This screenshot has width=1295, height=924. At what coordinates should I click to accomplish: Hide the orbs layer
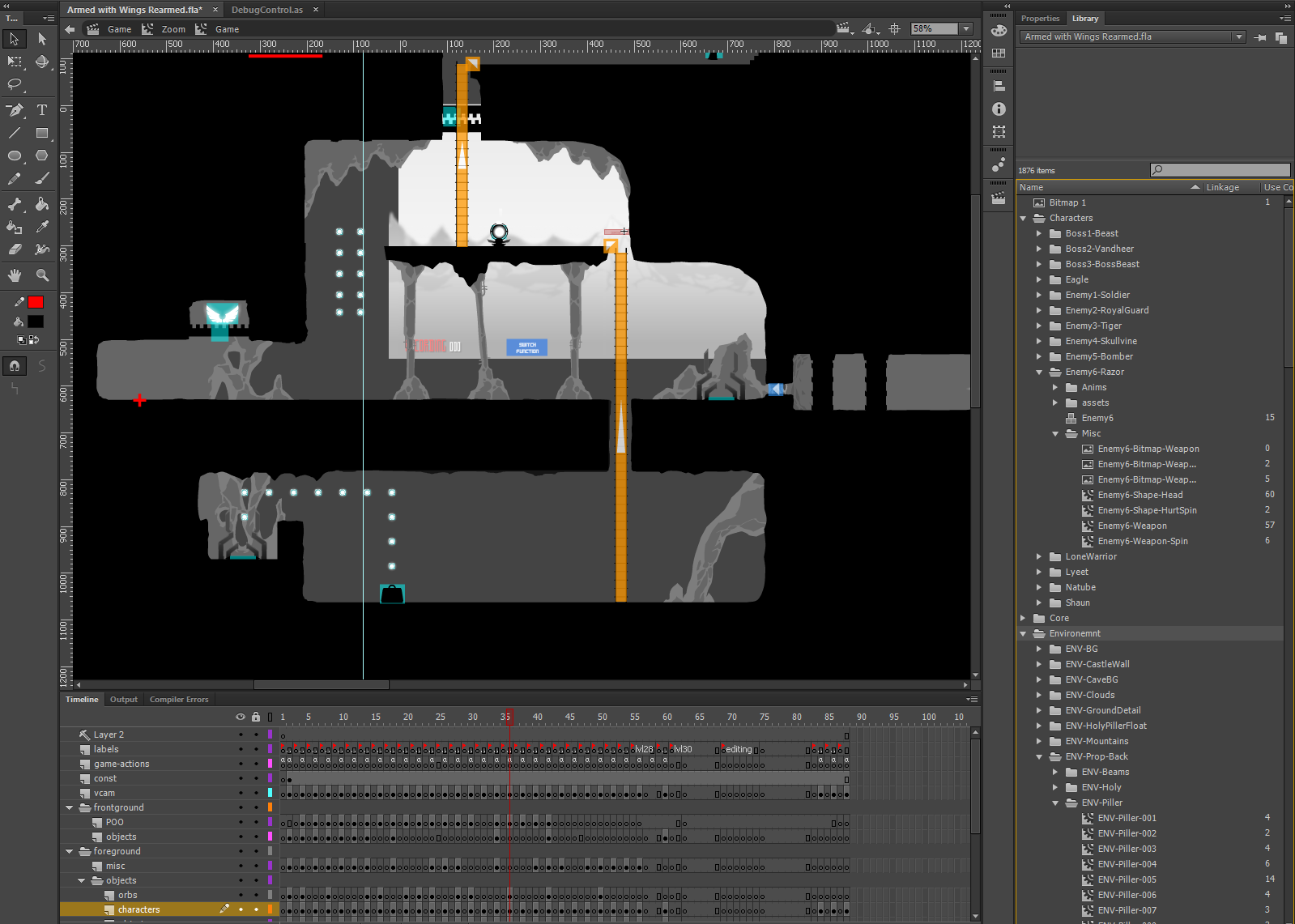[241, 895]
